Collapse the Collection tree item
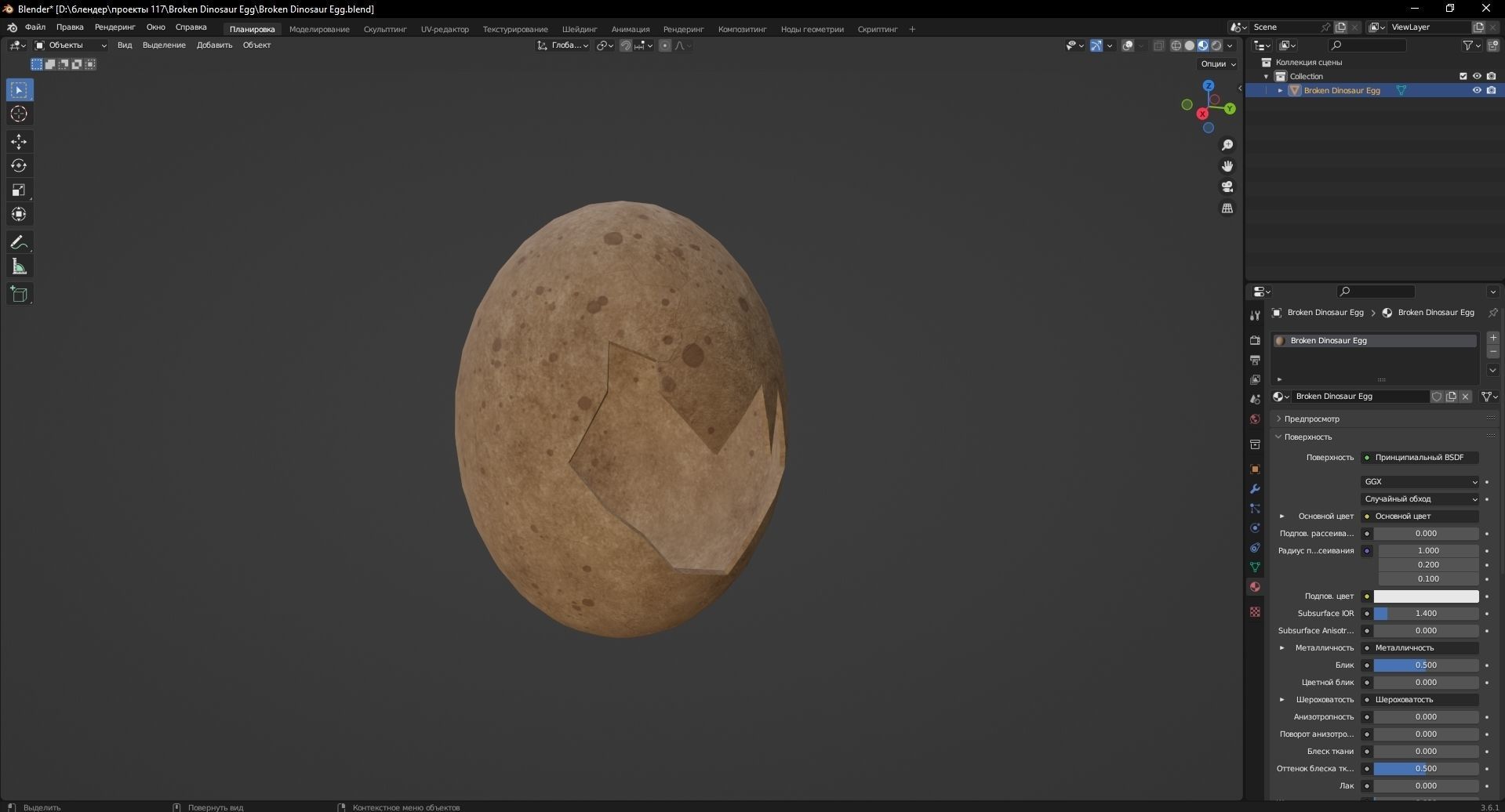Viewport: 1505px width, 812px height. [1266, 76]
